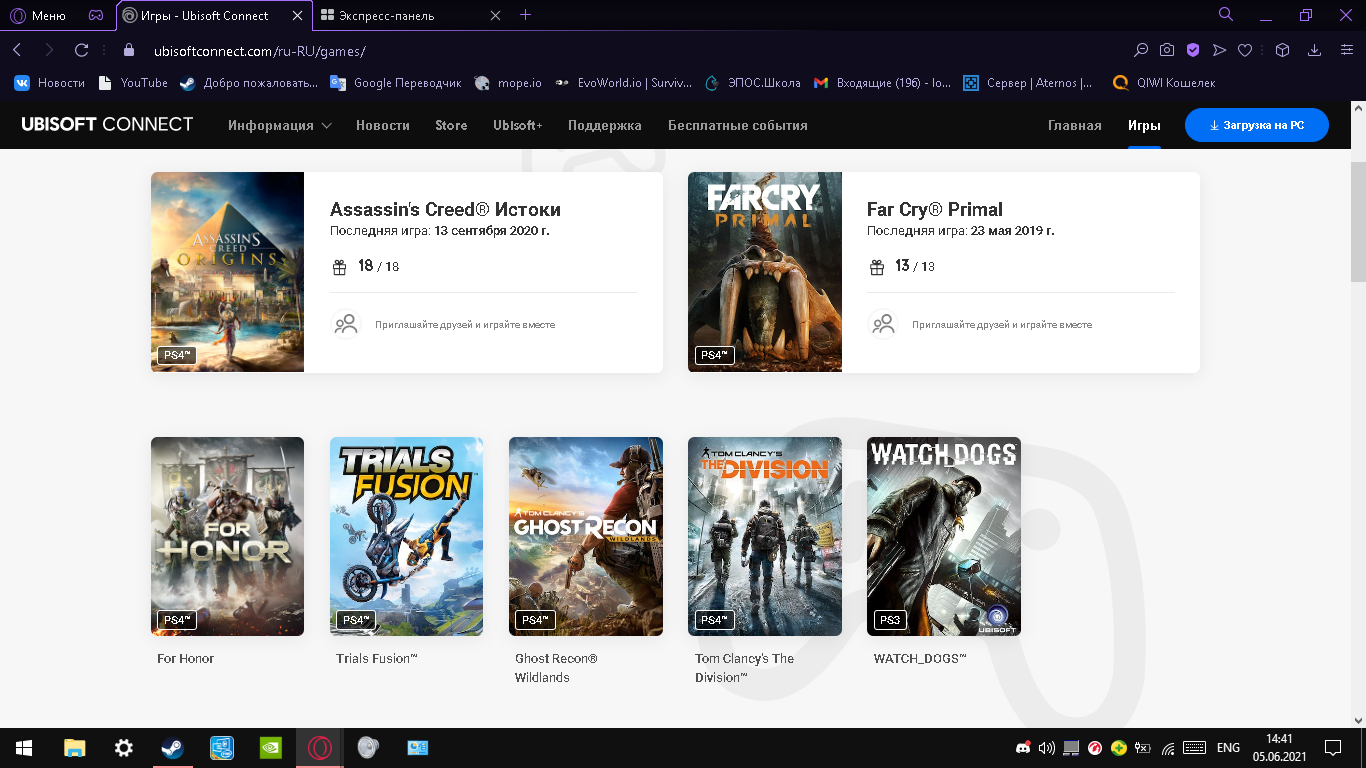Close the Экспресс-панель tab
The width and height of the screenshot is (1366, 768).
pos(496,15)
